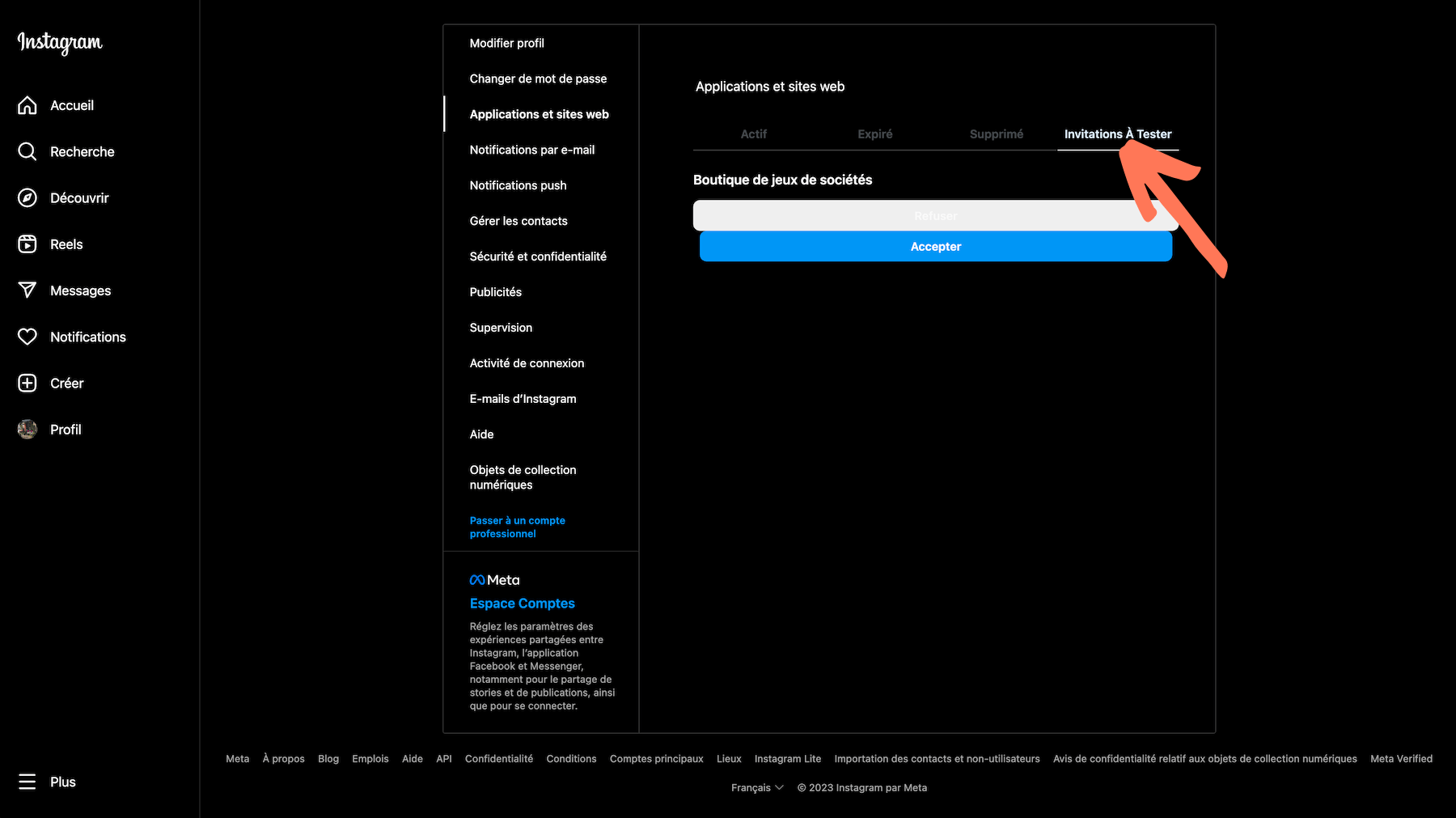Open the Confidentialité footer link

(499, 759)
